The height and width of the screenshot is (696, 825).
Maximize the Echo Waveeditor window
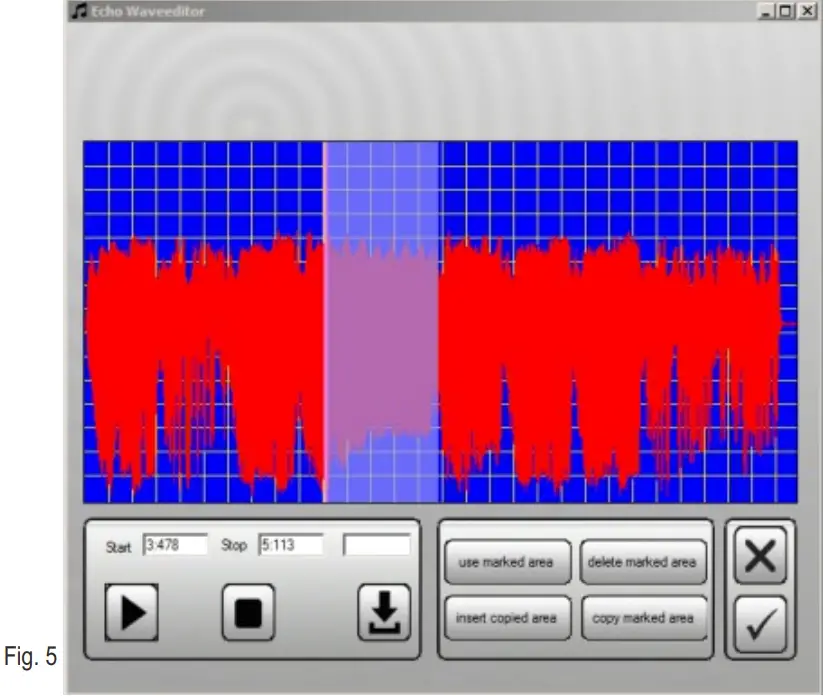coord(786,11)
